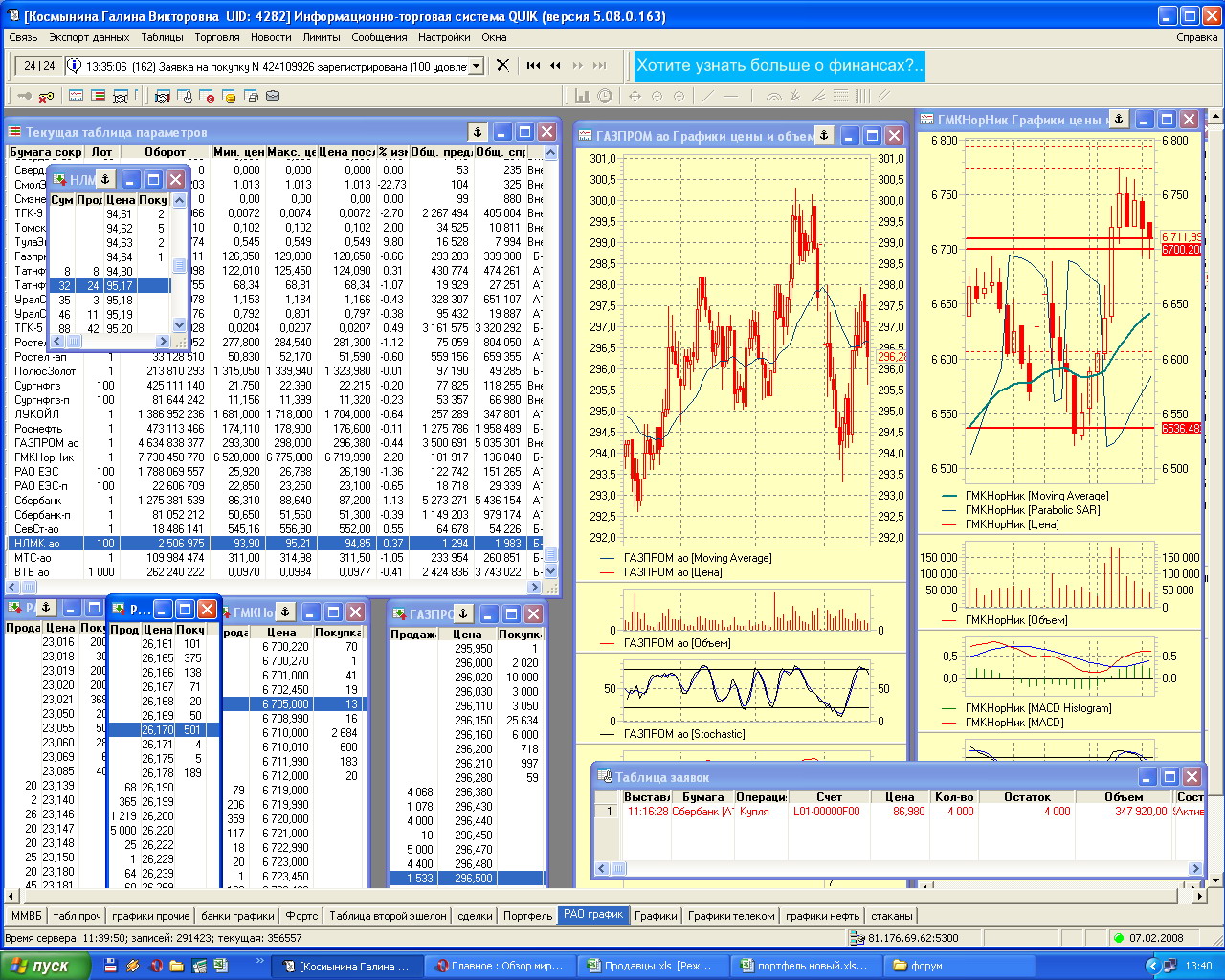Viewport: 1225px width, 980px height.
Task: Click the anchor icon in Текущая таблица параметров
Action: [x=477, y=131]
